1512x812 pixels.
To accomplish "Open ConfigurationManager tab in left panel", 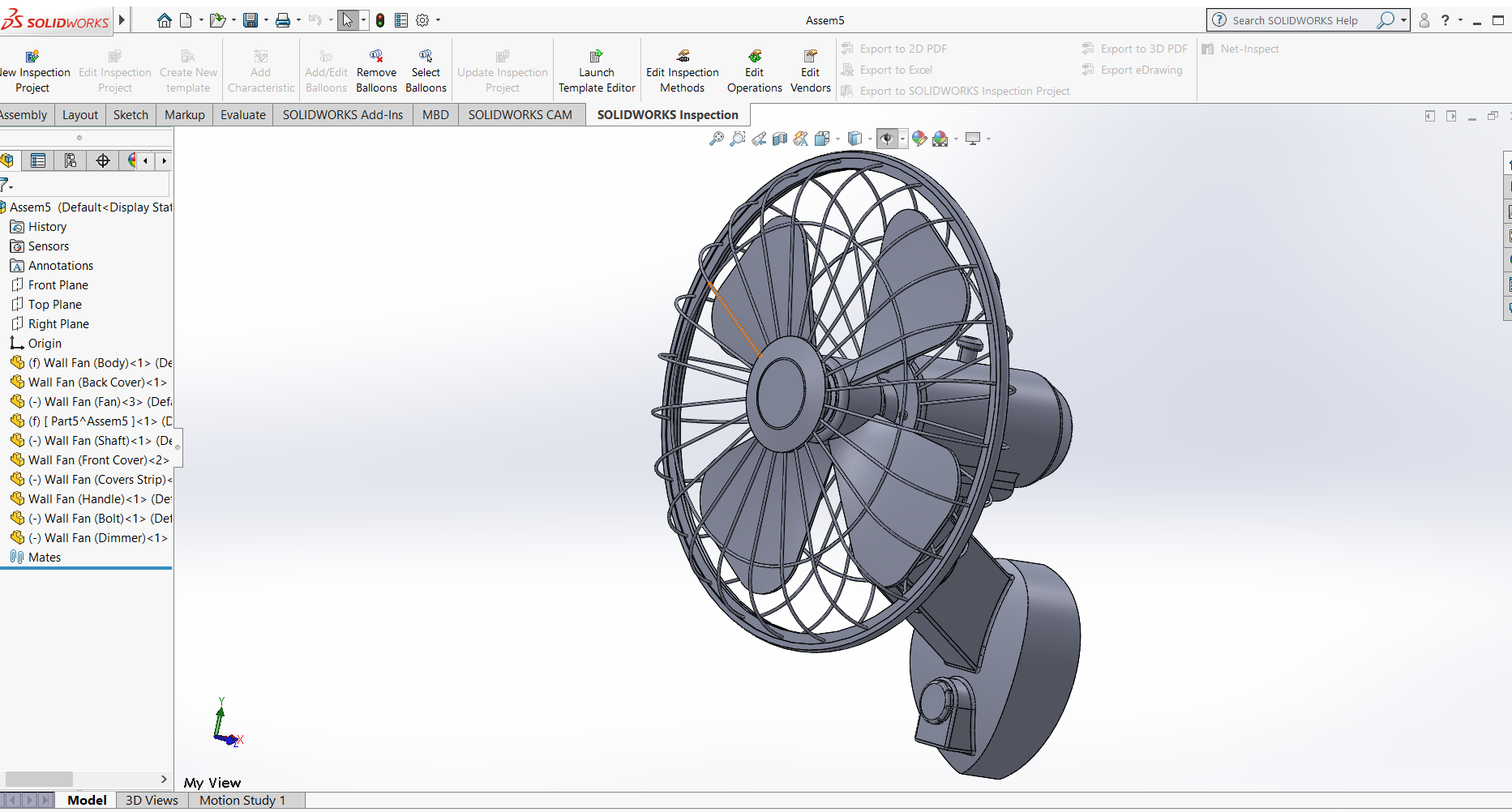I will [x=71, y=160].
